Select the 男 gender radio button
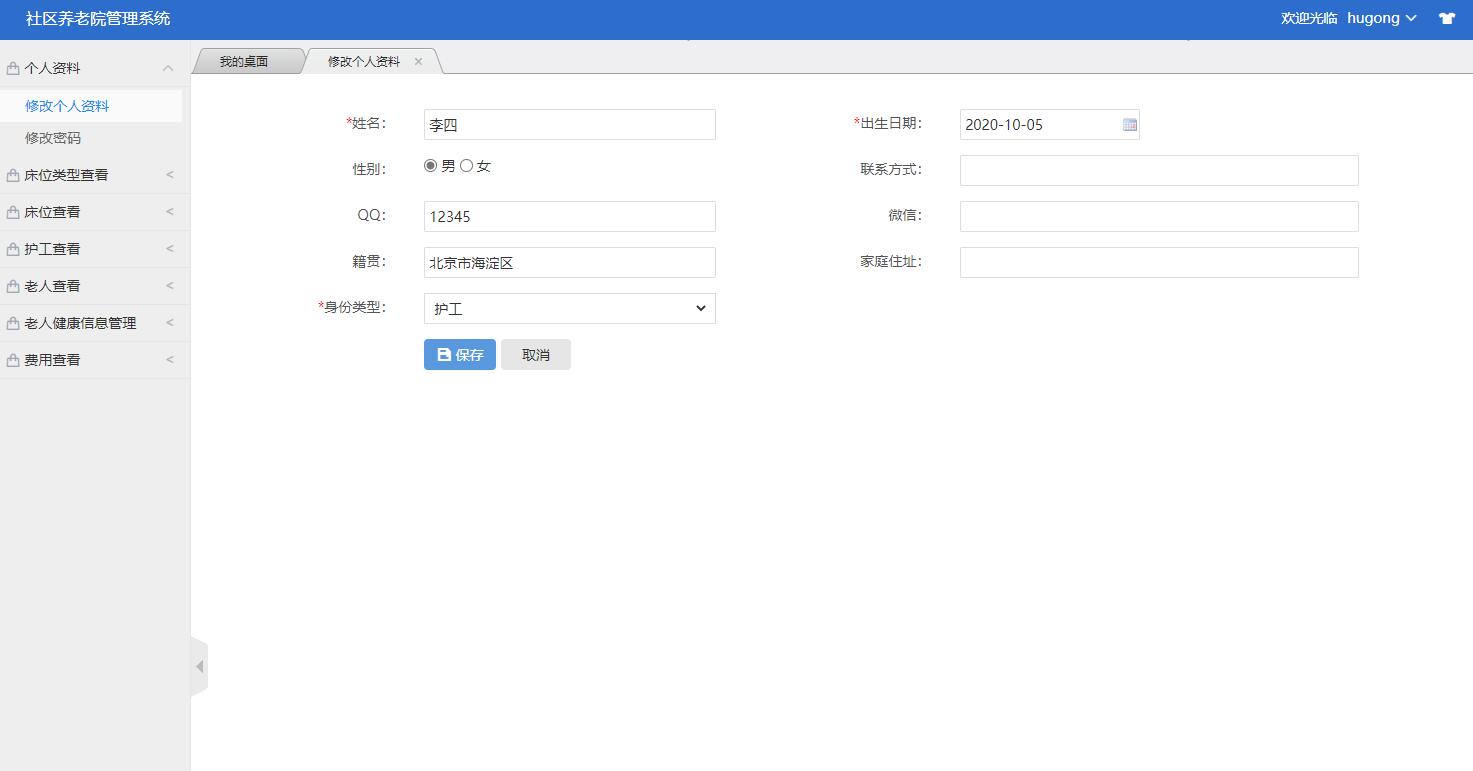Image resolution: width=1473 pixels, height=771 pixels. 431,166
